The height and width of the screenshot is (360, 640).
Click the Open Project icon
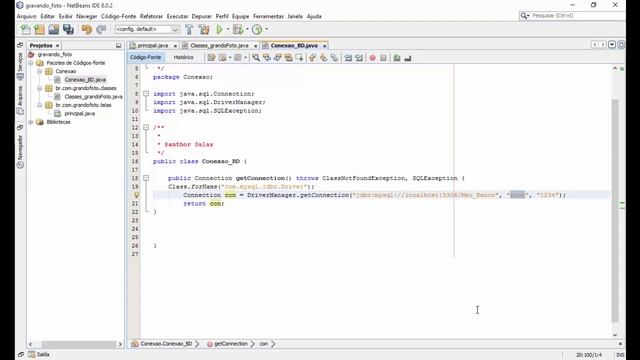coord(53,29)
